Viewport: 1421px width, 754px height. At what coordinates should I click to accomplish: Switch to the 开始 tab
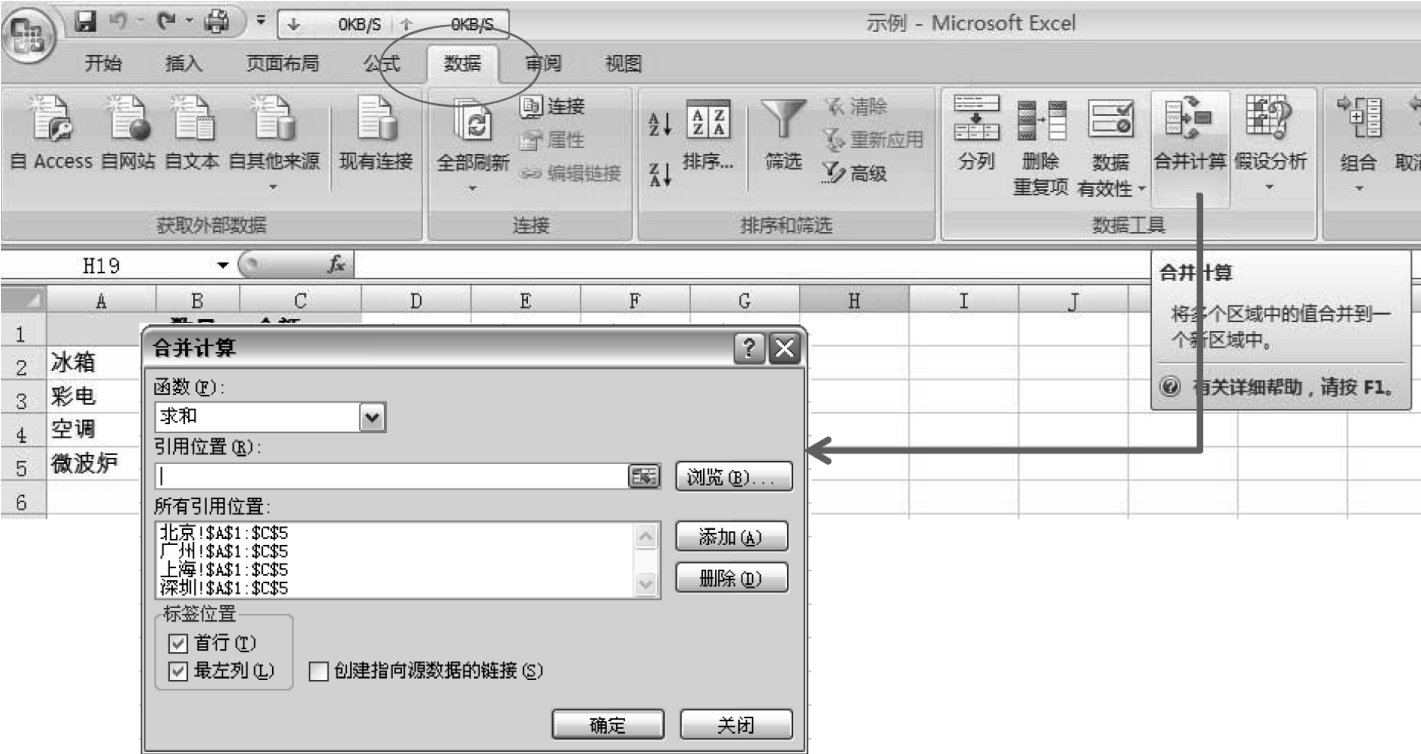pyautogui.click(x=103, y=64)
